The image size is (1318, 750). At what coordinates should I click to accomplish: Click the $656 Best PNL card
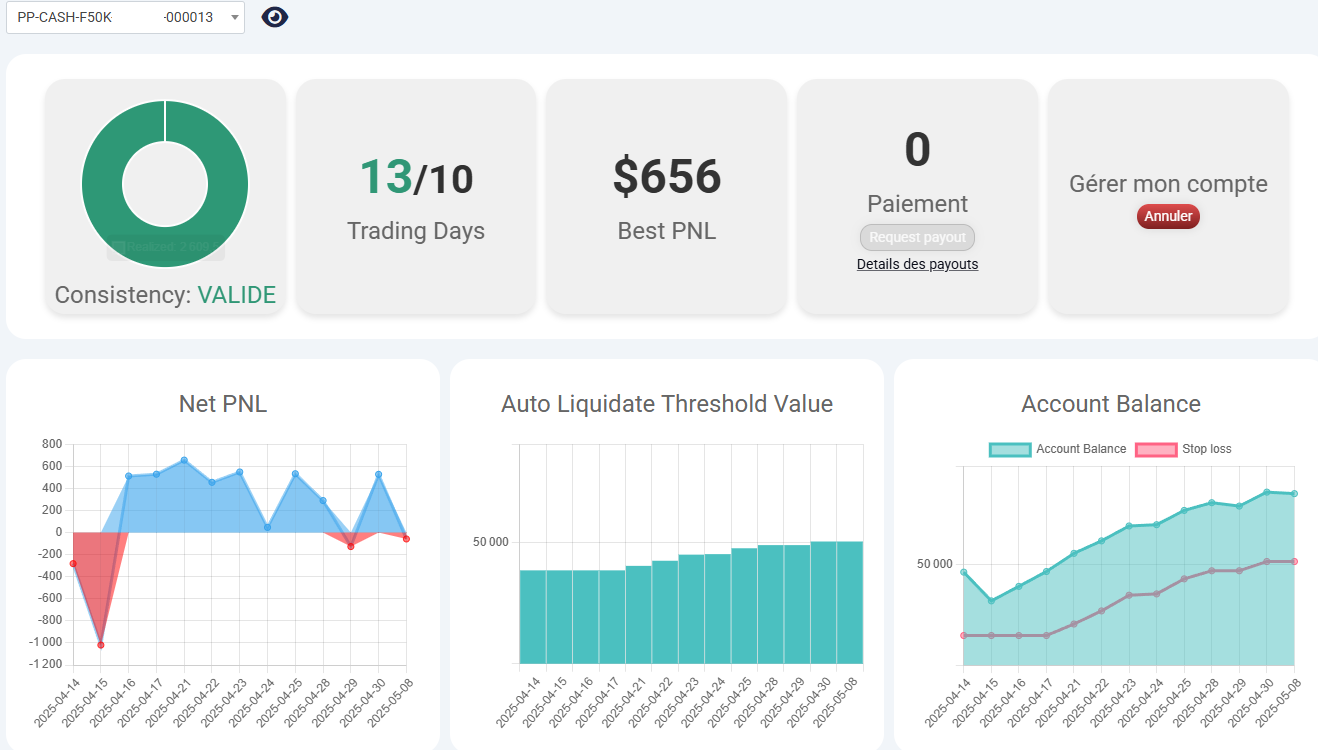coord(666,197)
